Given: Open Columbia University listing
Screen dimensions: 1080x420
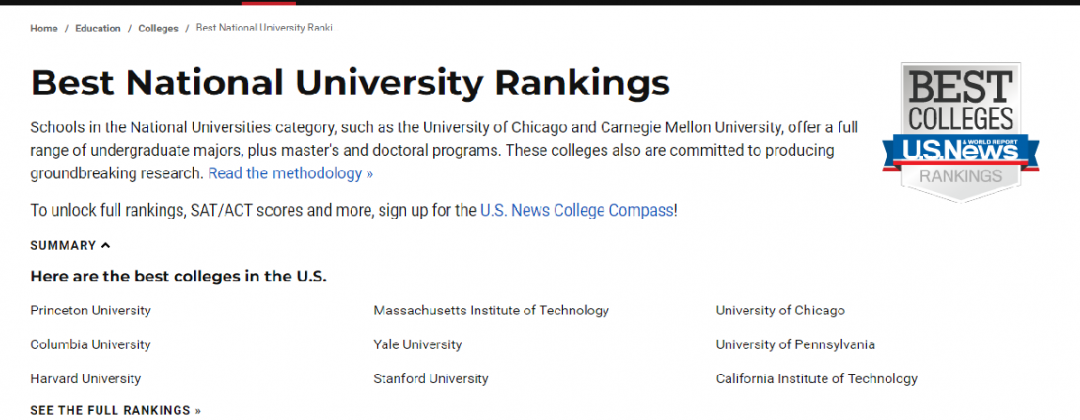Looking at the screenshot, I should [90, 344].
